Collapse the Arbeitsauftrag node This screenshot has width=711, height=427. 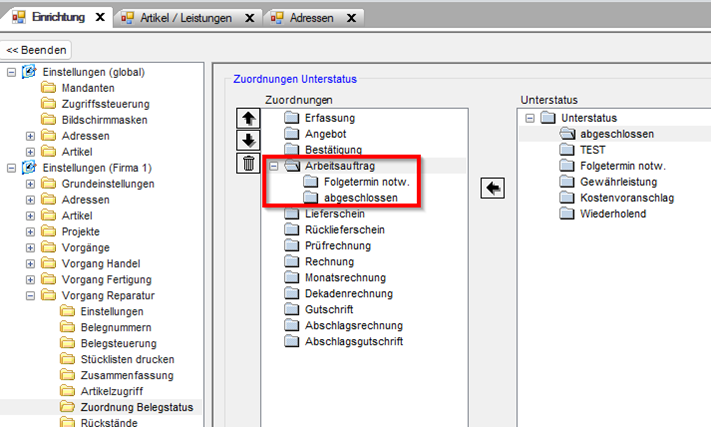tap(274, 166)
